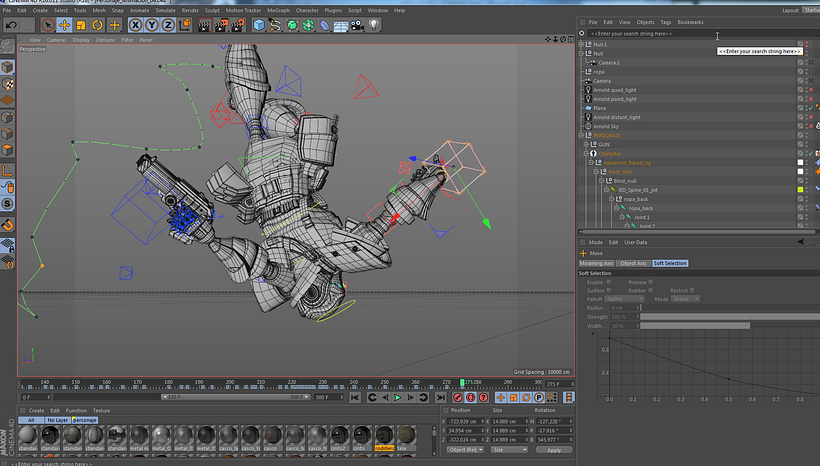Viewport: 820px width, 466px height.
Task: Switch to the Object Axis tab
Action: point(633,263)
